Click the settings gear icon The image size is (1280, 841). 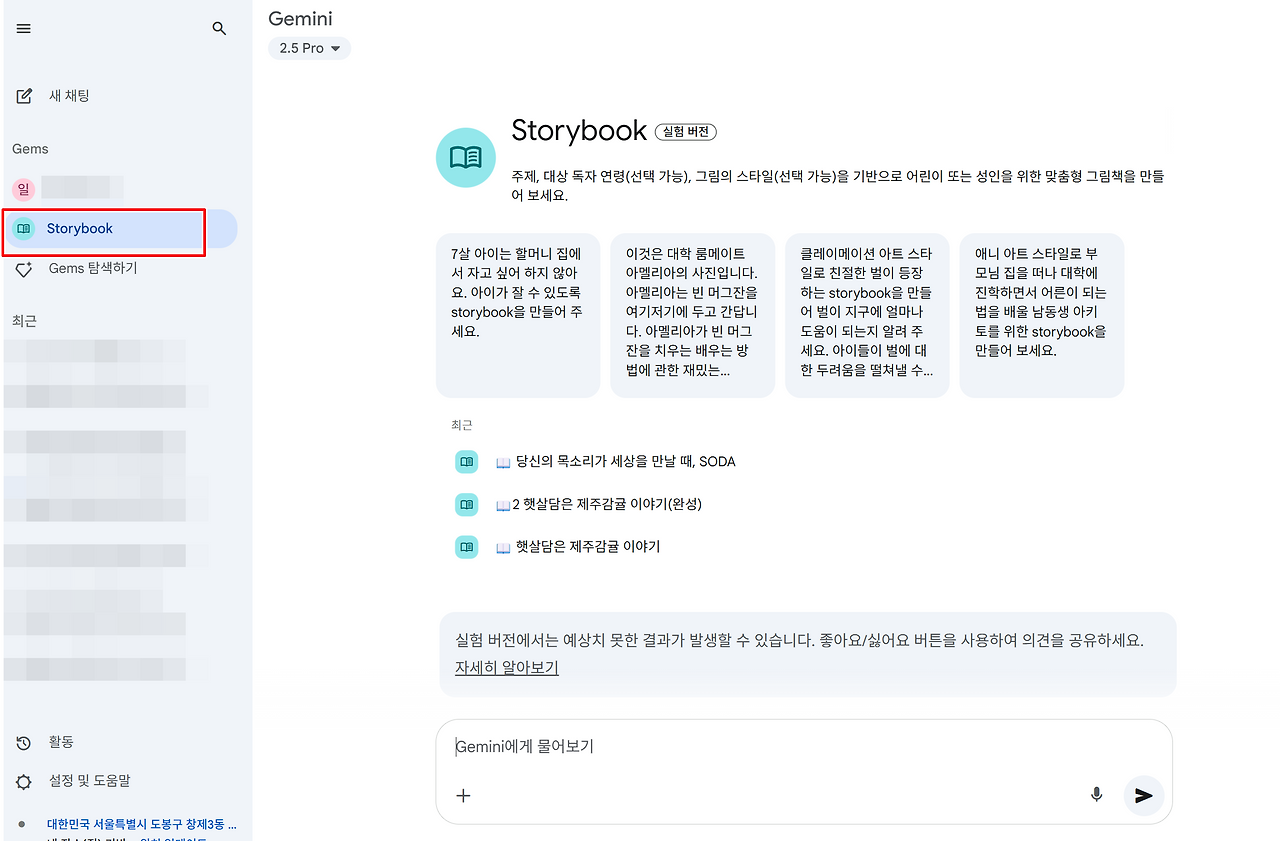[24, 781]
